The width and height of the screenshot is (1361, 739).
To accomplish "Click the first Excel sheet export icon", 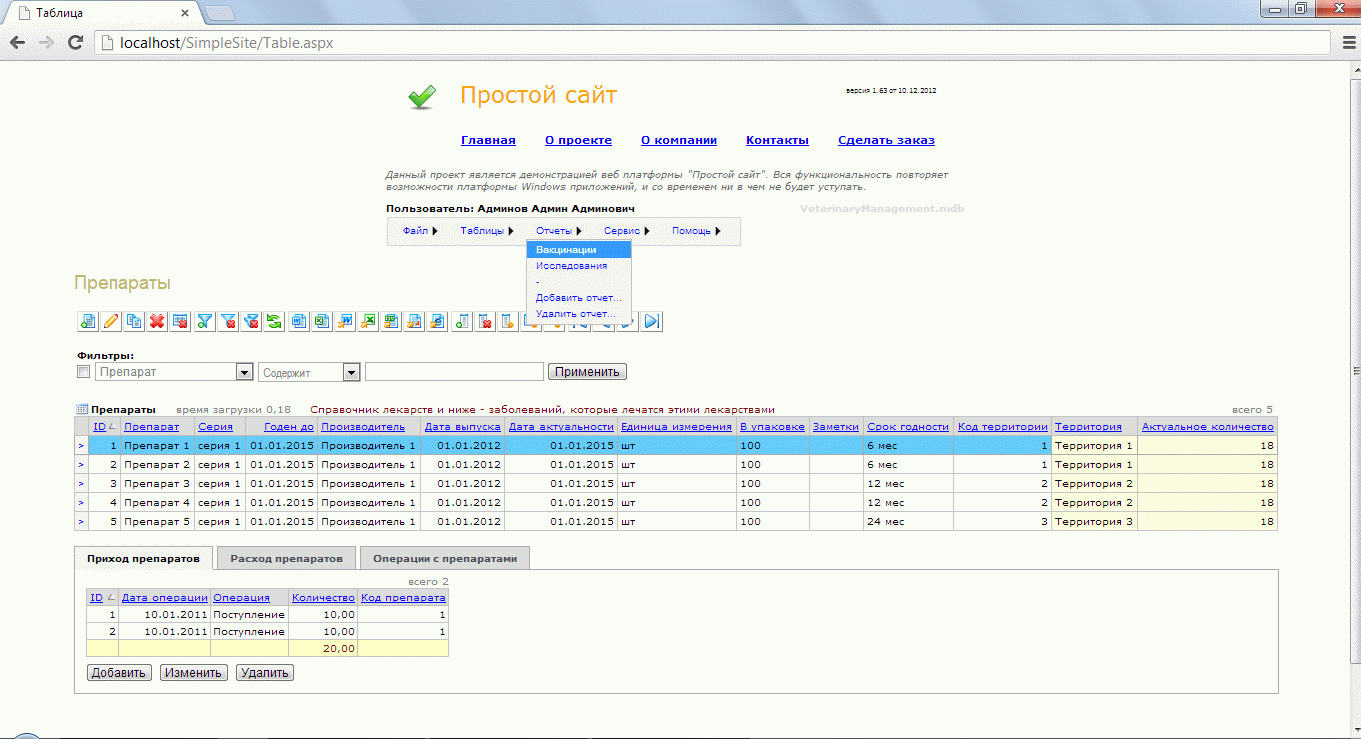I will pyautogui.click(x=321, y=321).
